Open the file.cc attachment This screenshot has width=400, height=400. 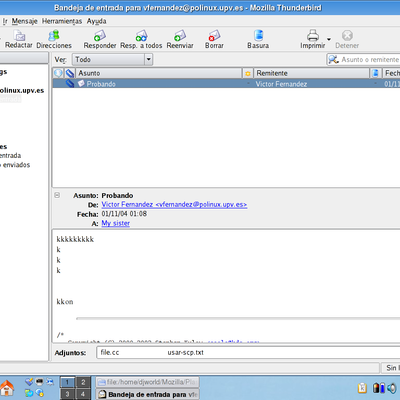coord(110,352)
